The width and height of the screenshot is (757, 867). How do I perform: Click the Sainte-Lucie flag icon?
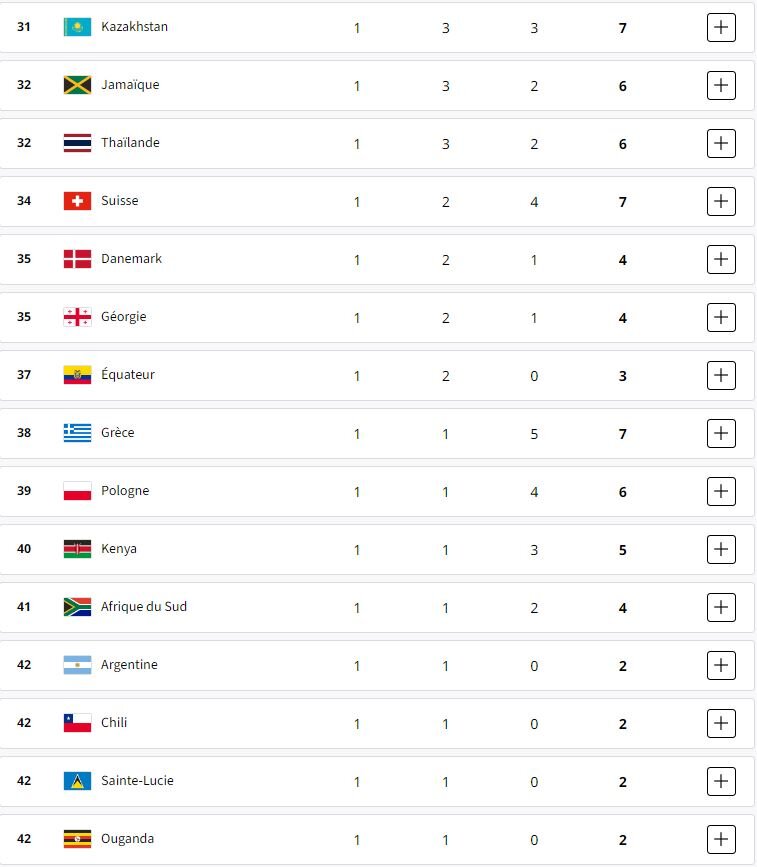pyautogui.click(x=77, y=781)
